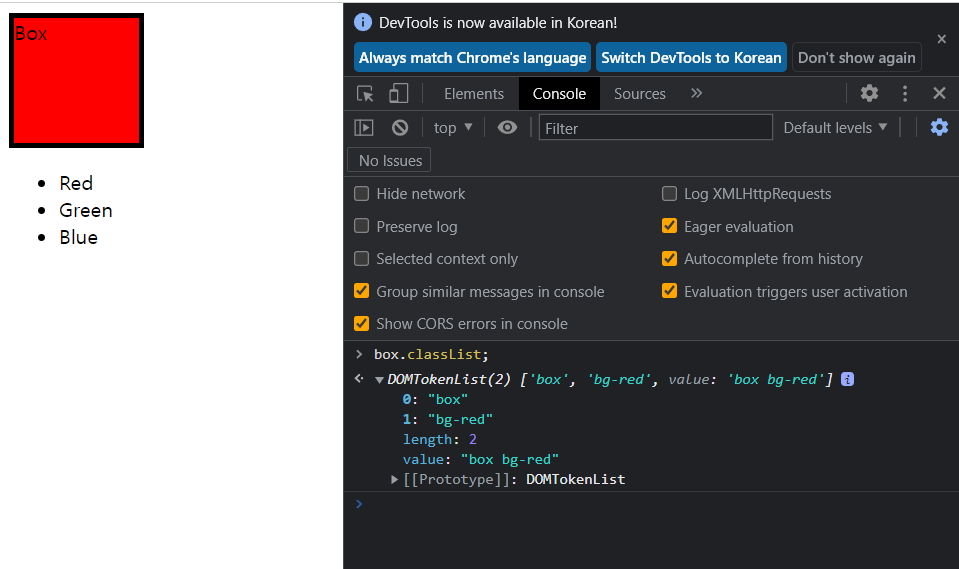Switch to the Elements tab
The height and width of the screenshot is (569, 959).
point(474,94)
